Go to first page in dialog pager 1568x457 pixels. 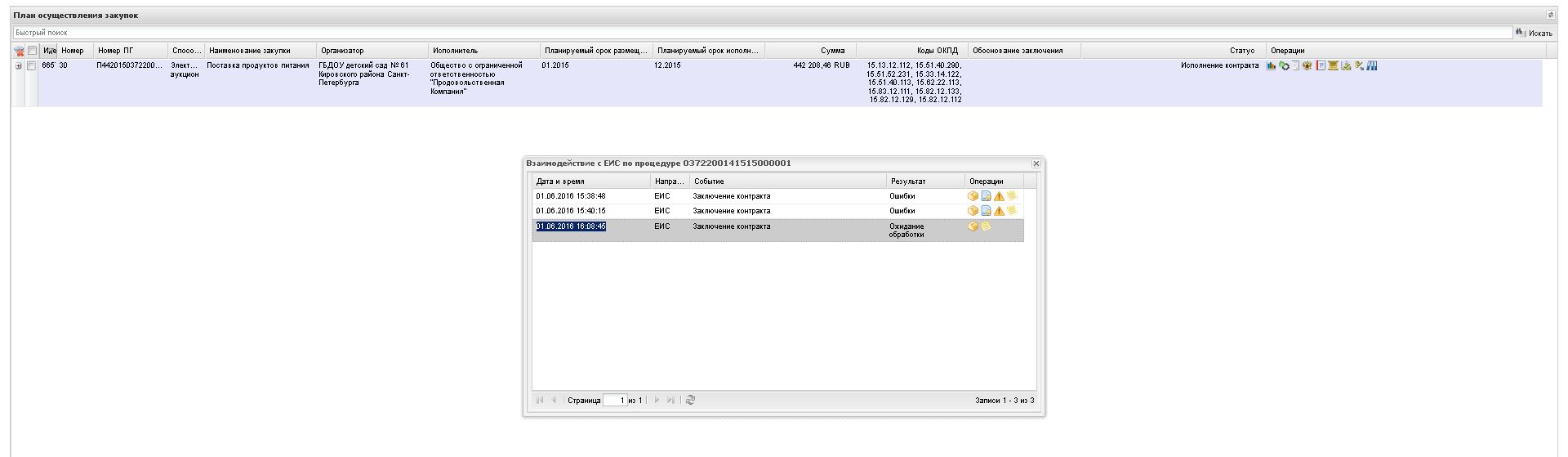[x=540, y=400]
